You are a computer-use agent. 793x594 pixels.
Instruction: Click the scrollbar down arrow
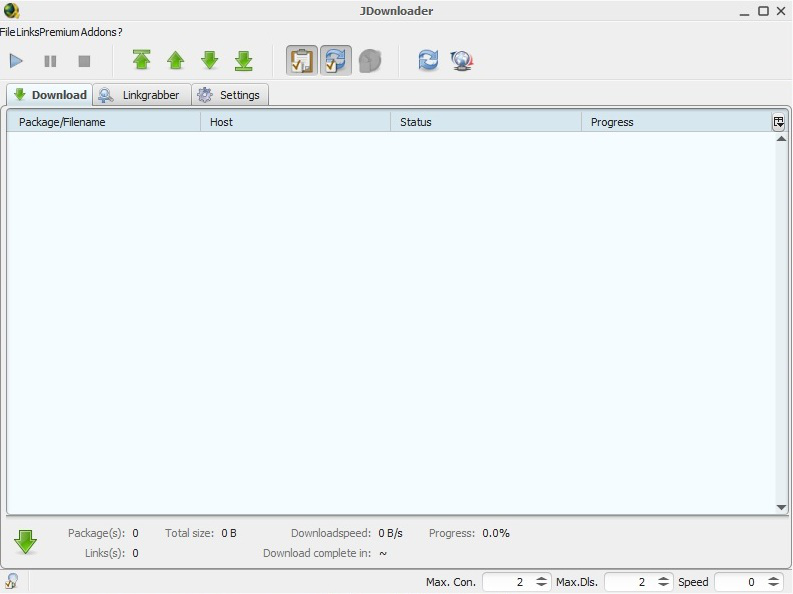pyautogui.click(x=781, y=507)
